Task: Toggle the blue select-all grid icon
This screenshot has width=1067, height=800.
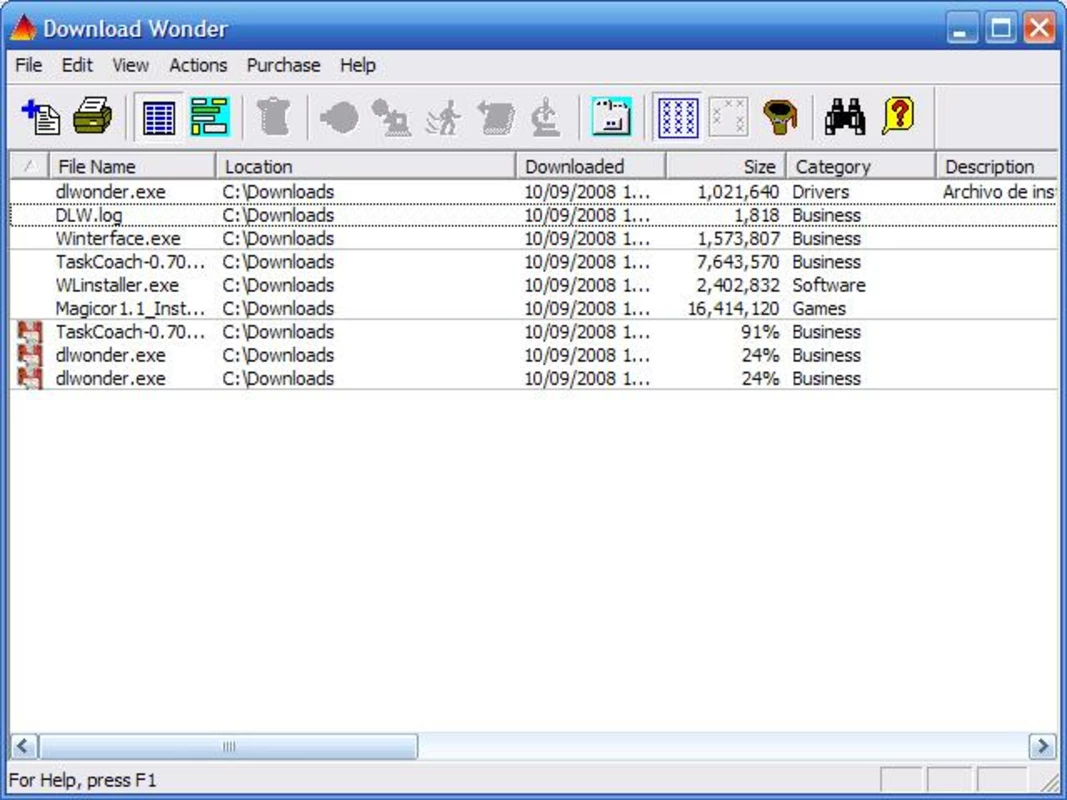Action: 678,118
